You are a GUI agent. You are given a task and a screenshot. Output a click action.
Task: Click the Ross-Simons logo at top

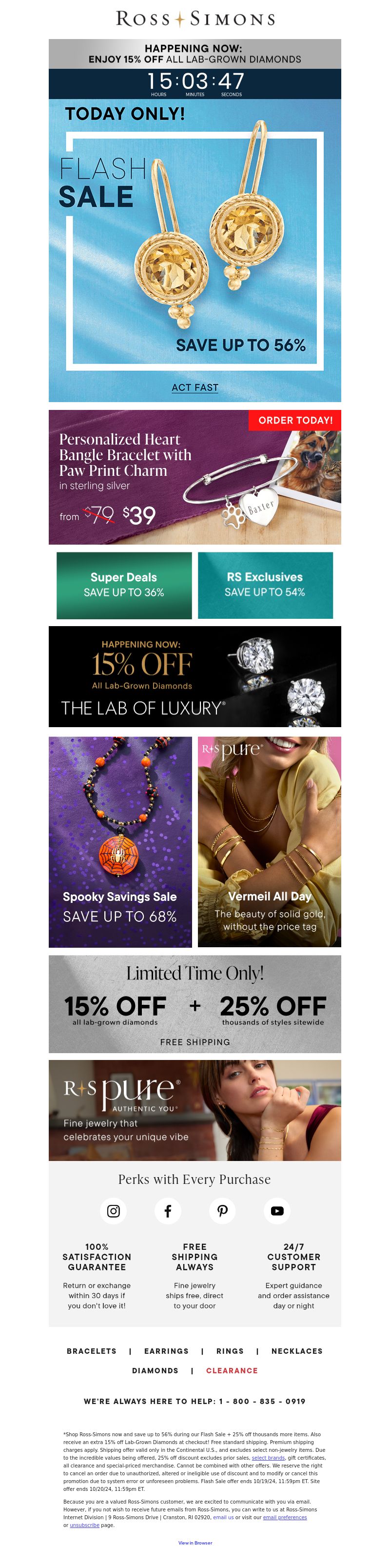(x=195, y=19)
